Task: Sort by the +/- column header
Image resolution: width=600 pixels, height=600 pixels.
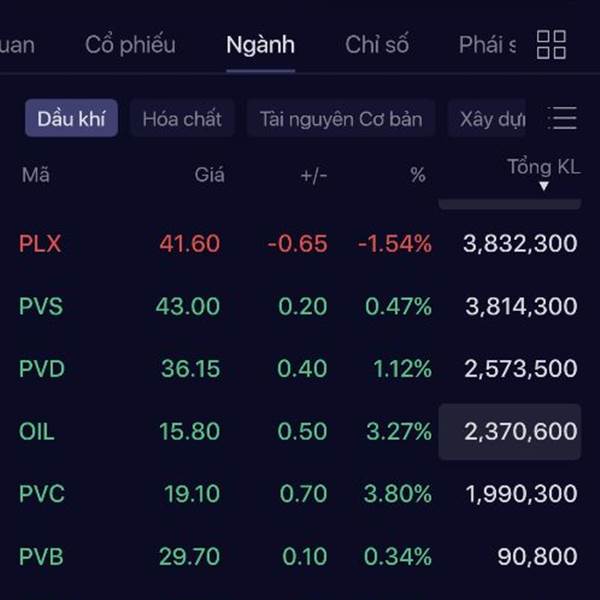Action: pyautogui.click(x=313, y=175)
